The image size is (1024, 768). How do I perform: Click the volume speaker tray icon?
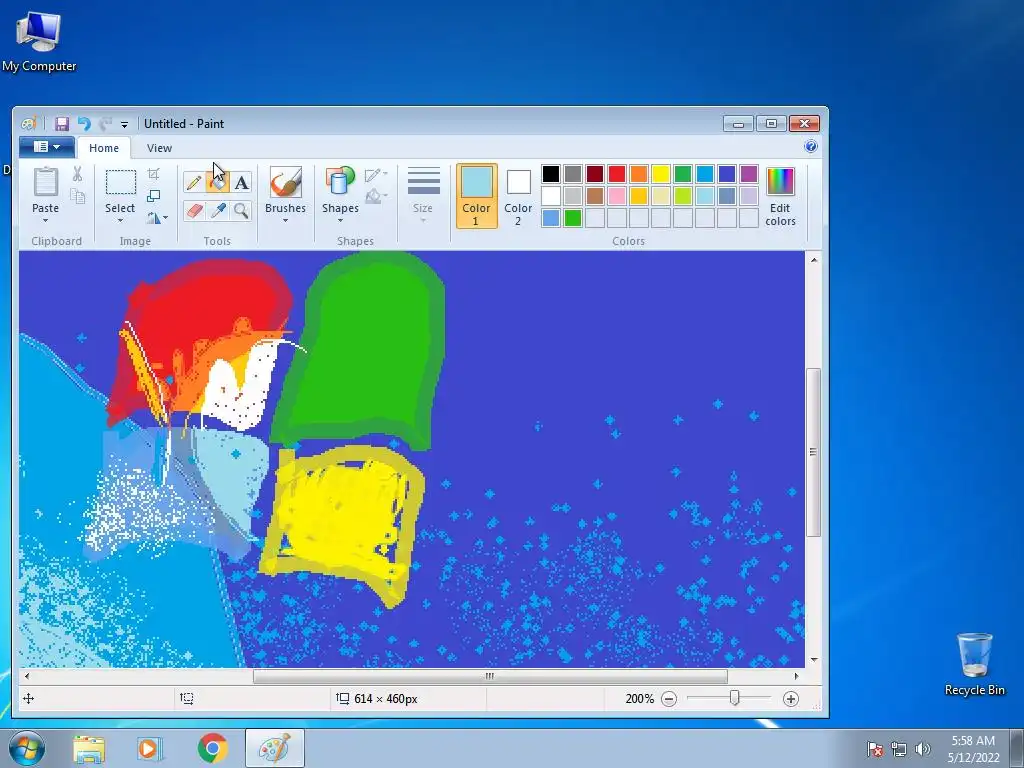(922, 749)
